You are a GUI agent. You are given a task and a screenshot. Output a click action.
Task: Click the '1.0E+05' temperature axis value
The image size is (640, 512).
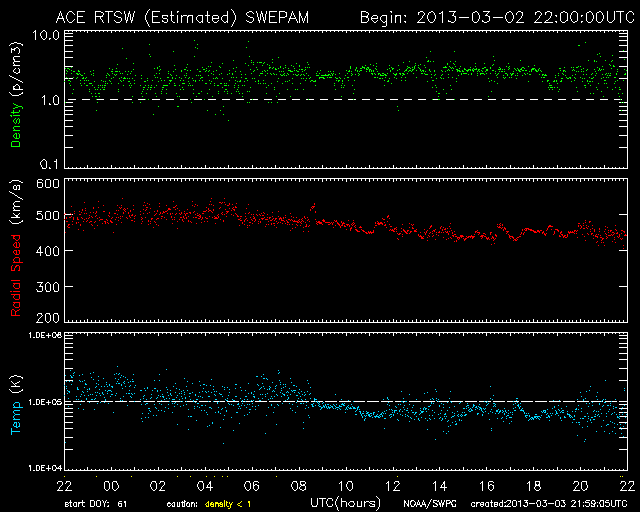(x=45, y=403)
